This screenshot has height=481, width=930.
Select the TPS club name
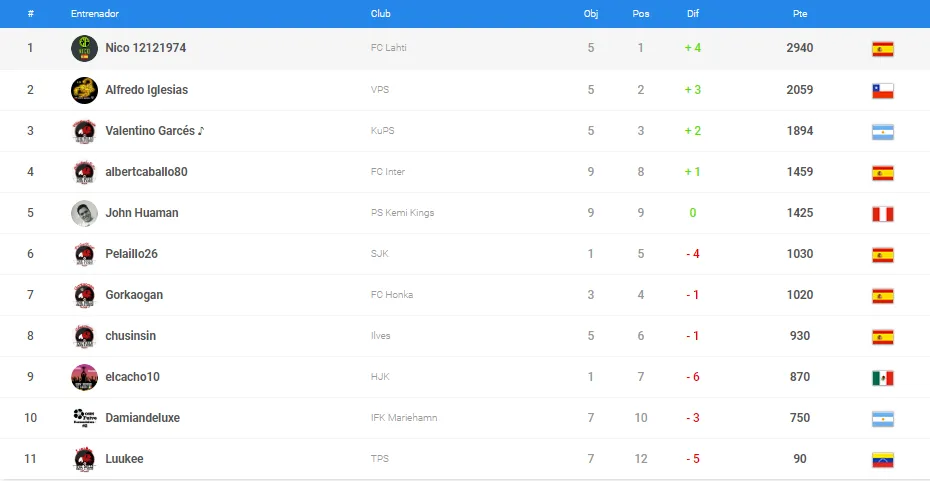click(380, 458)
